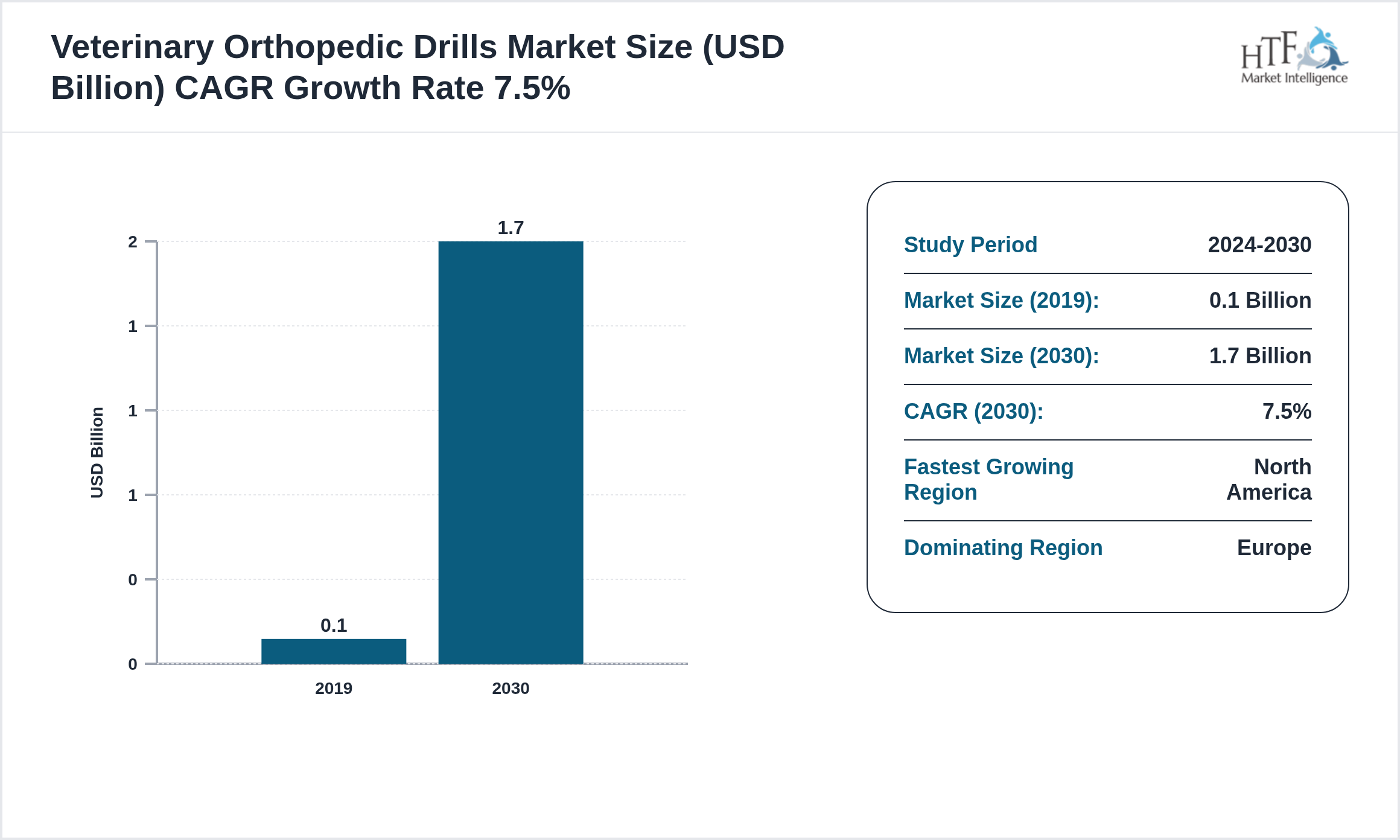Click the Dominating Region label

1003,547
